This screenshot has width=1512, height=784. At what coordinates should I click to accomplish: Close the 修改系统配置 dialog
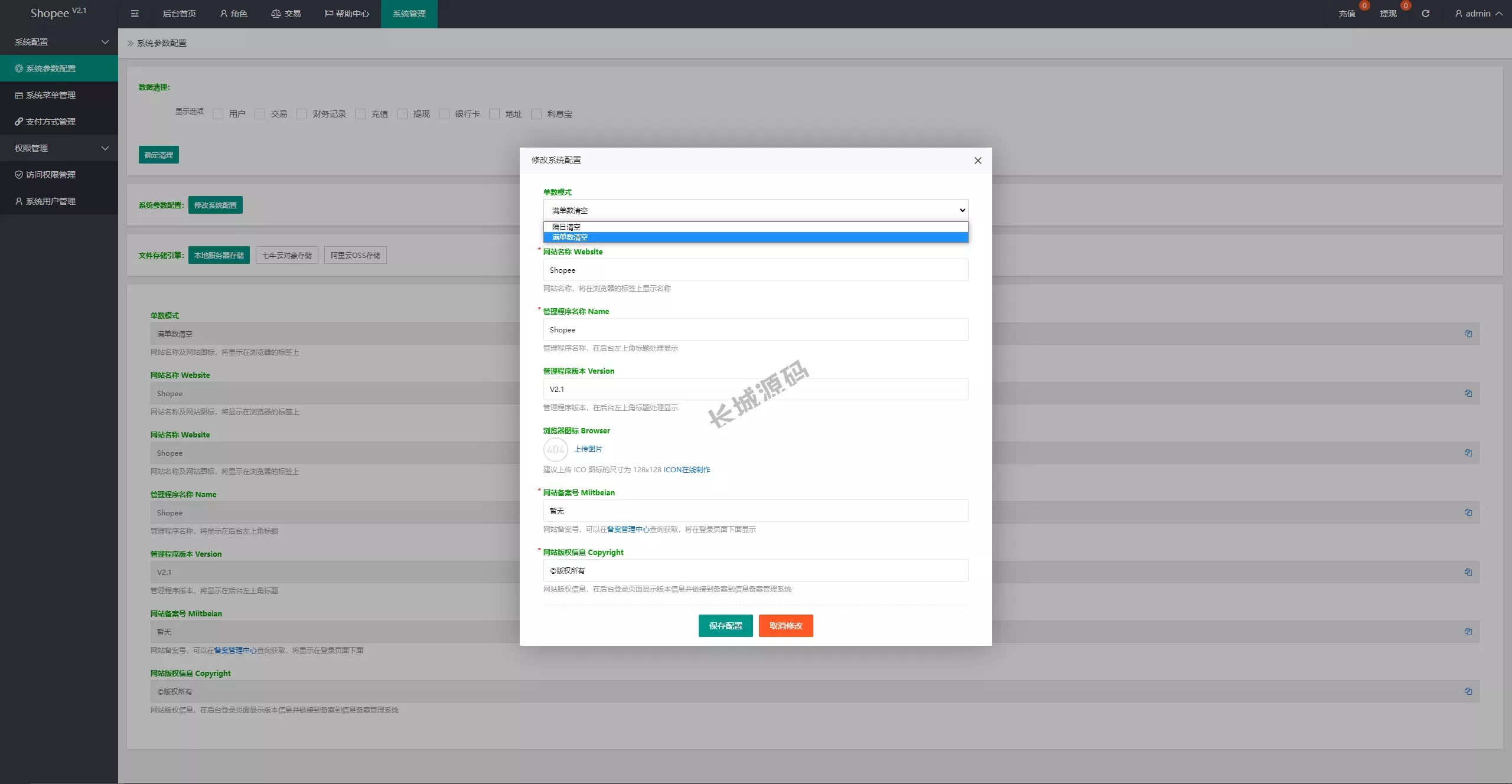pos(978,161)
